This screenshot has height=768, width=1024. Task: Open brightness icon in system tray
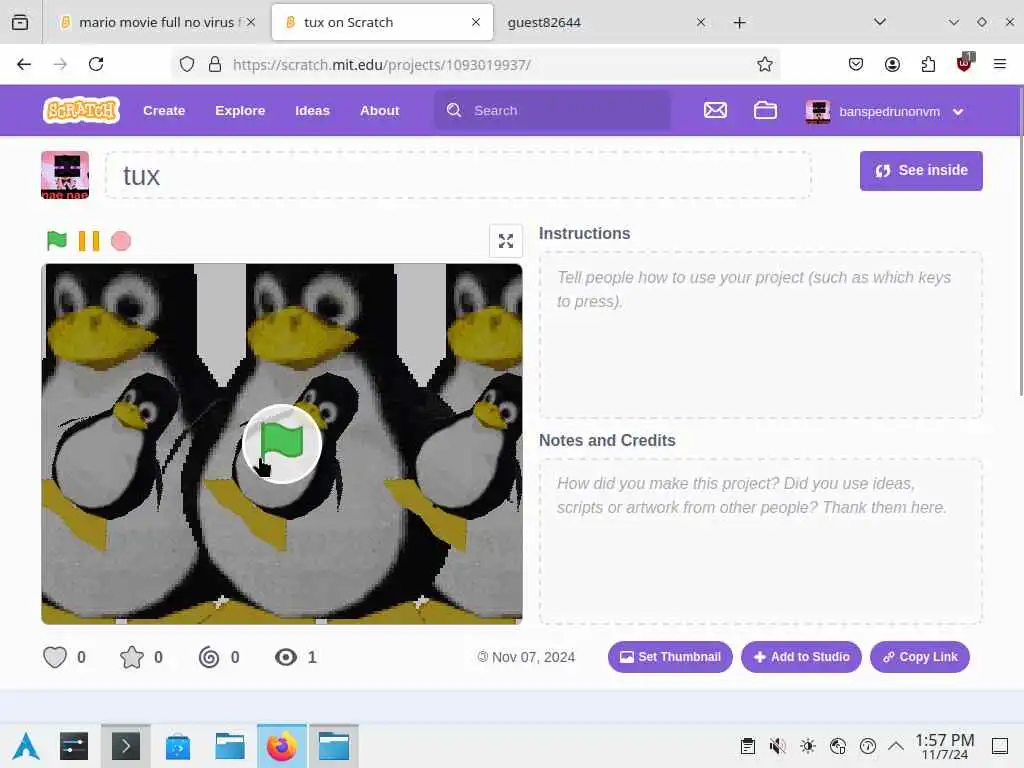[x=808, y=746]
